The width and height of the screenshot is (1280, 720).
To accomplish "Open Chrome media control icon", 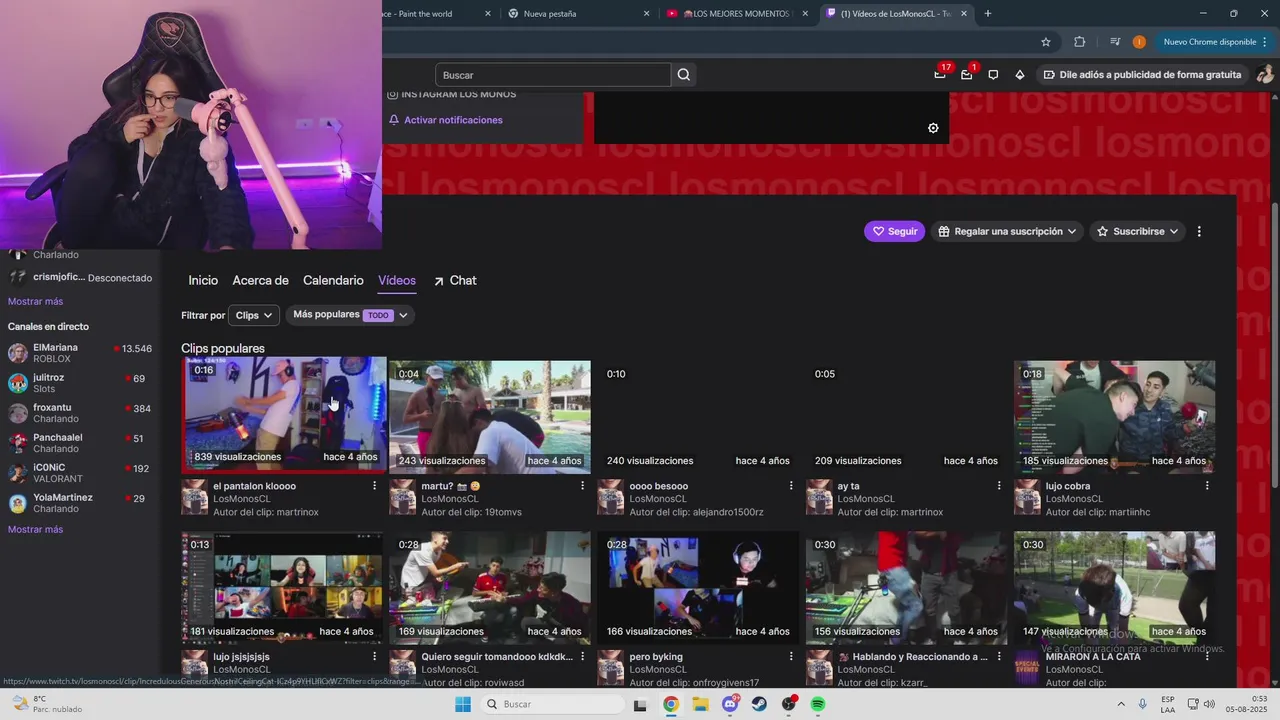I will [1115, 42].
